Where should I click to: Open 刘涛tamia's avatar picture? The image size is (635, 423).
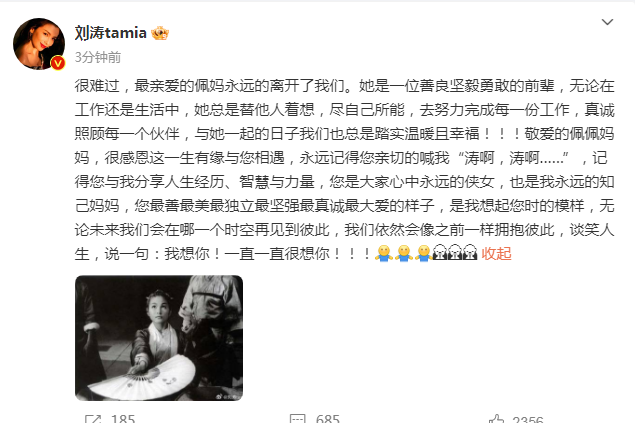click(39, 44)
